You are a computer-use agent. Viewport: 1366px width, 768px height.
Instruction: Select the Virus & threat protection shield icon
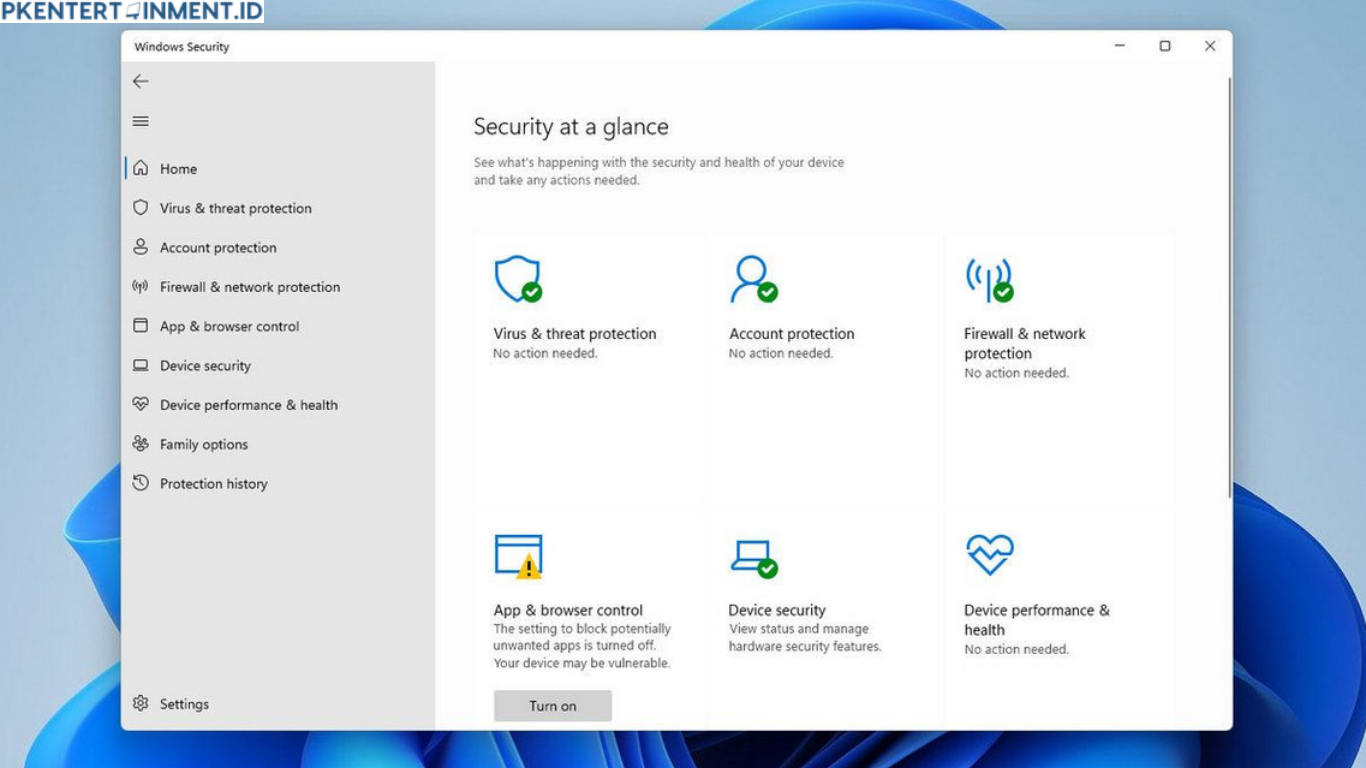pyautogui.click(x=141, y=208)
